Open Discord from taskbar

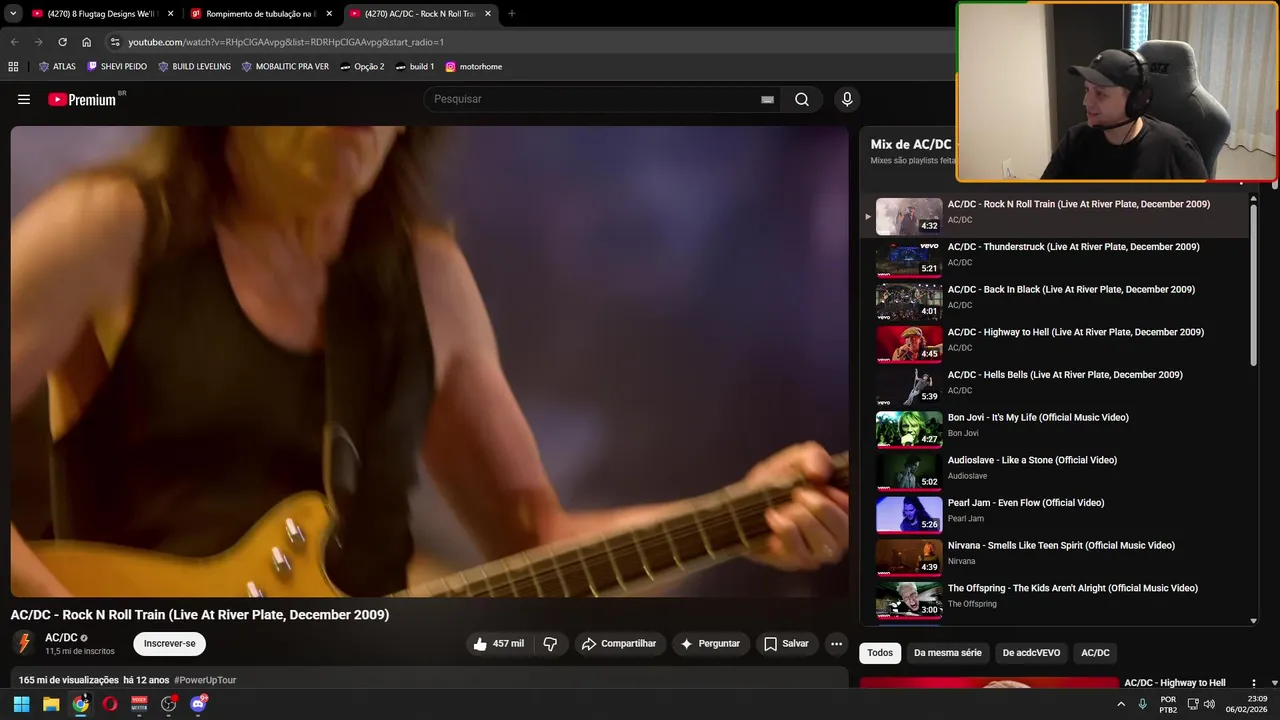[198, 704]
